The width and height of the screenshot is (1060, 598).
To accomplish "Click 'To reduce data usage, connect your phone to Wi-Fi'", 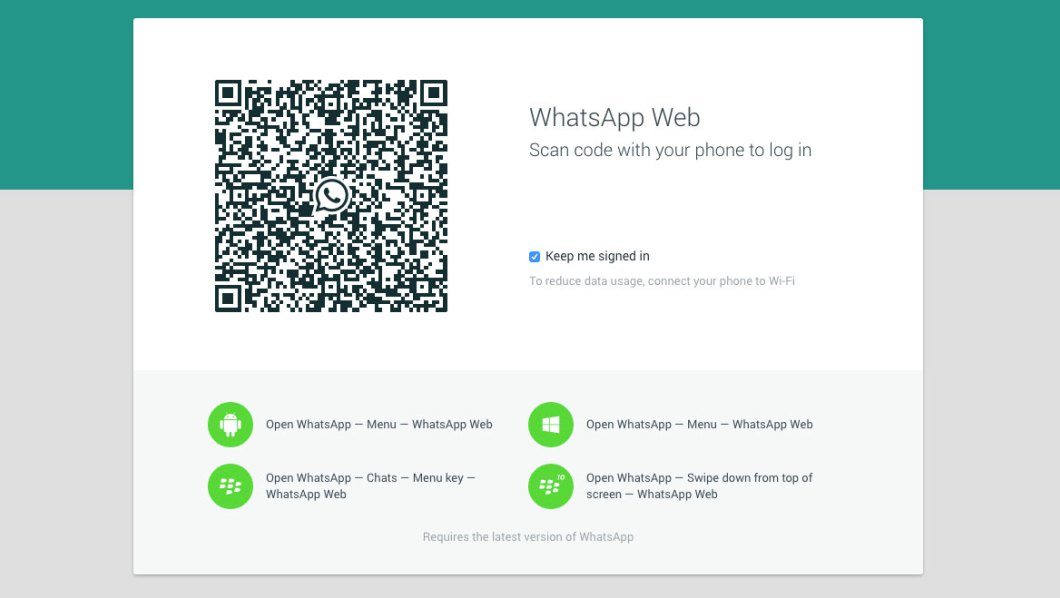I will [662, 281].
